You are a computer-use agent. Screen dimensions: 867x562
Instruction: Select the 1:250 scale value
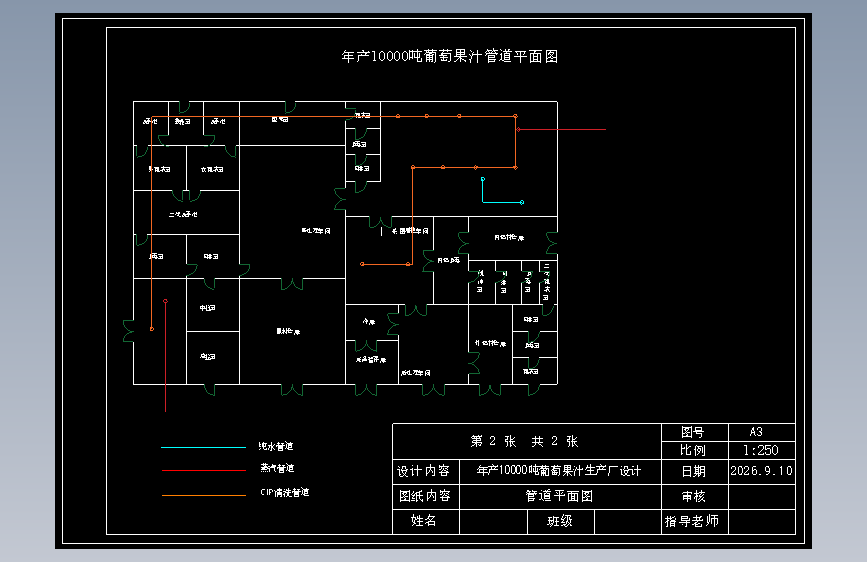pos(761,450)
